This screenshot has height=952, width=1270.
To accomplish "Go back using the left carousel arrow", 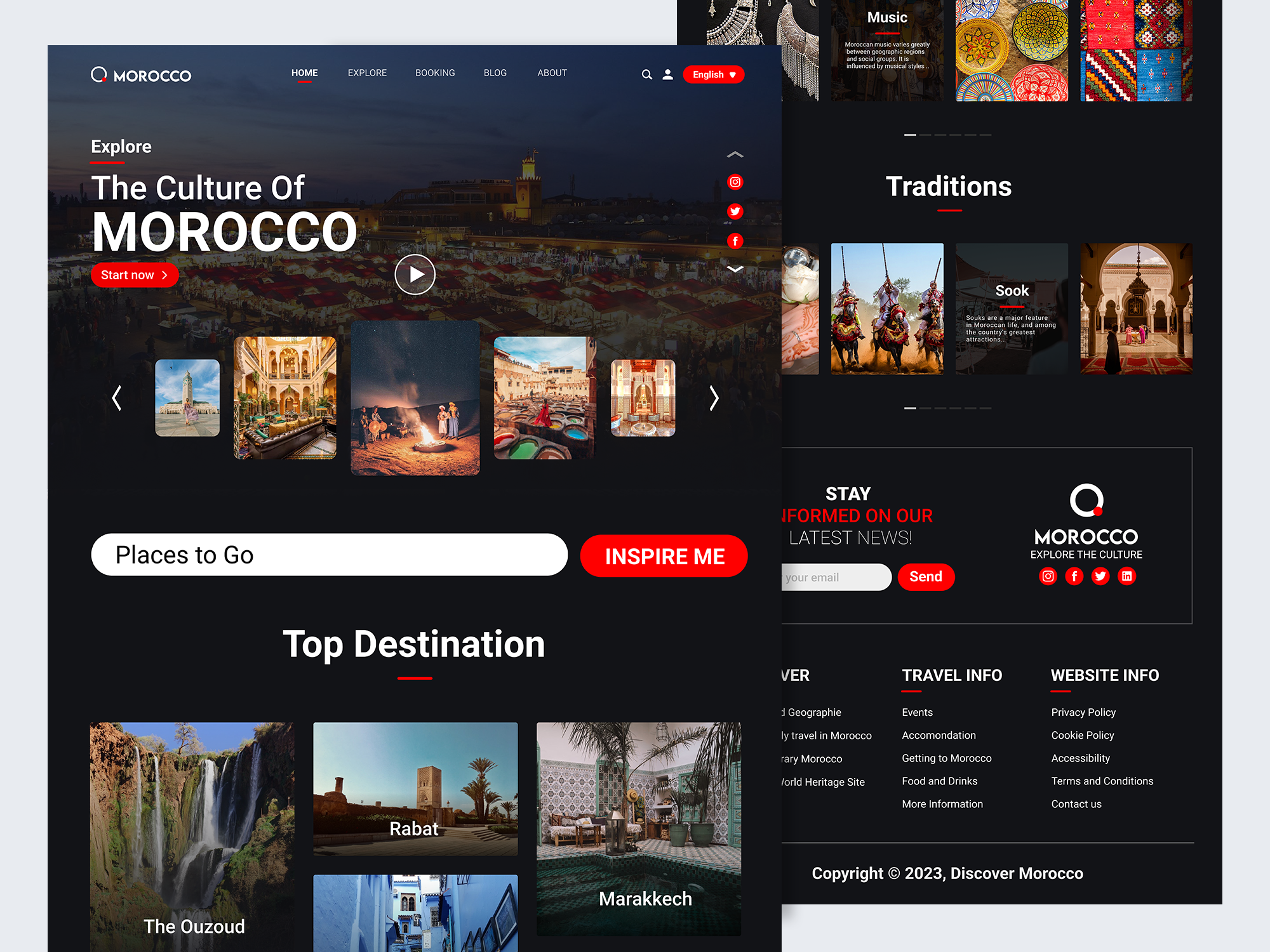I will coord(116,399).
